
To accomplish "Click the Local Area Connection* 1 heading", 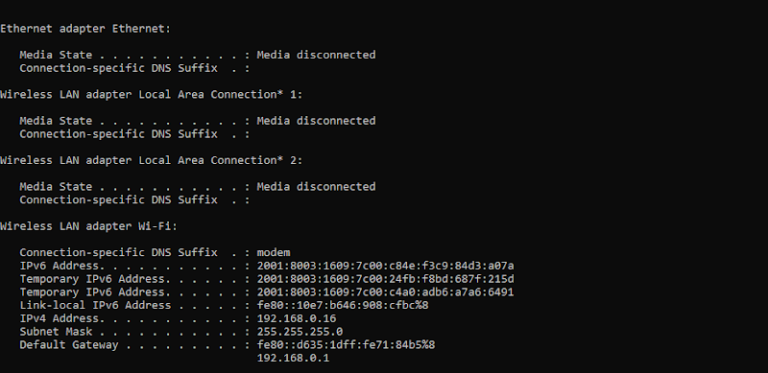I will (151, 94).
